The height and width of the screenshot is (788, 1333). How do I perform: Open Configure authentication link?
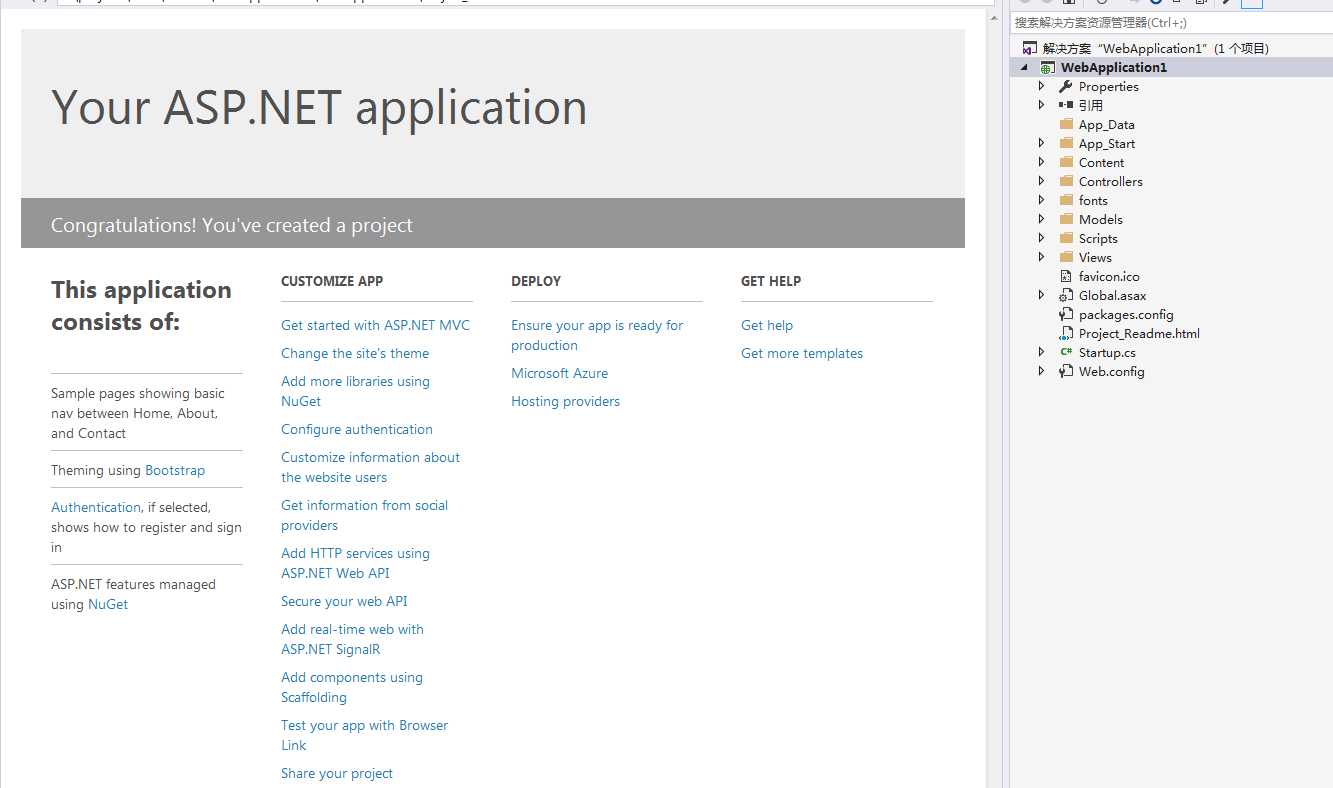[x=357, y=429]
